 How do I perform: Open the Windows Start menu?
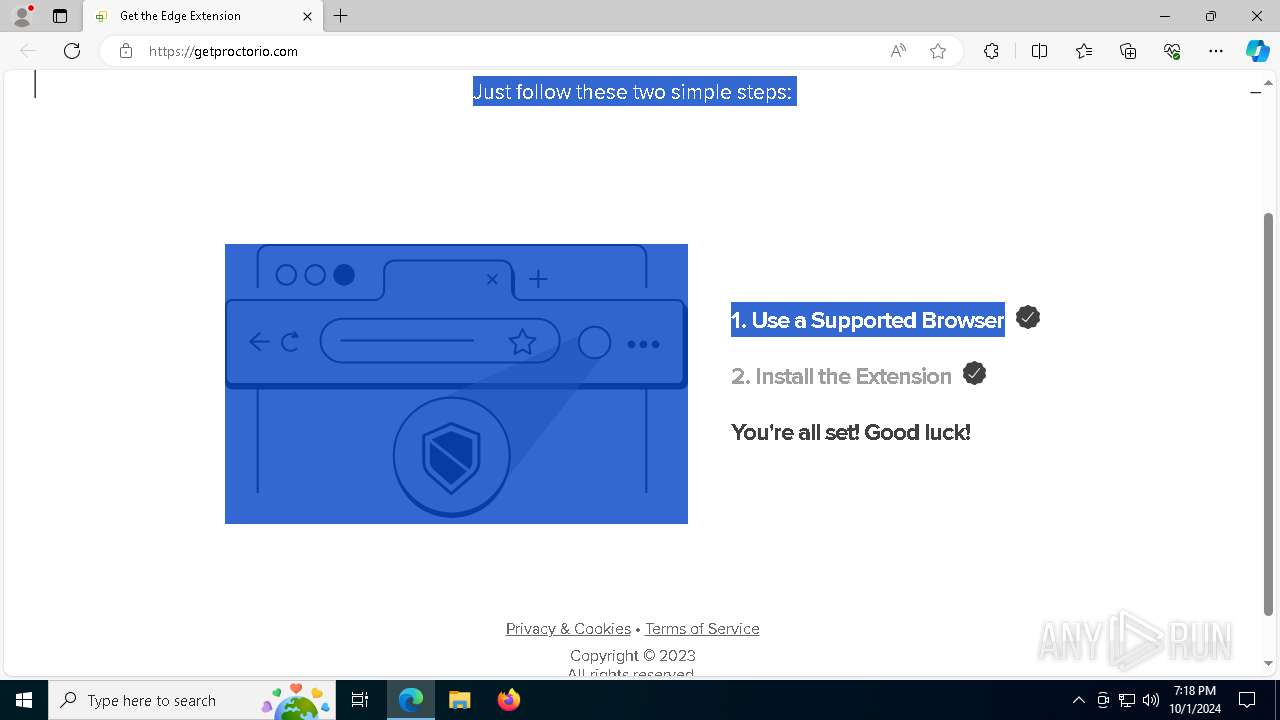click(x=24, y=700)
